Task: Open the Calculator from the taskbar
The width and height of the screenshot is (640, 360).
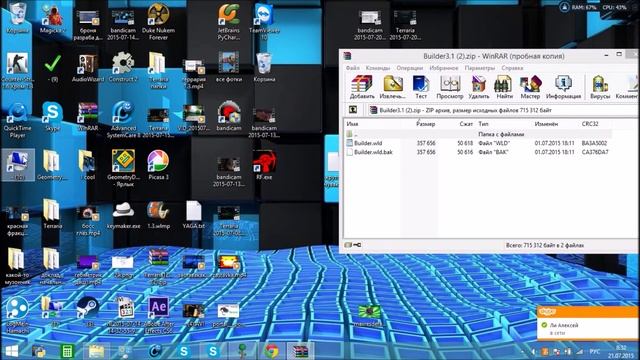Action: (67, 351)
